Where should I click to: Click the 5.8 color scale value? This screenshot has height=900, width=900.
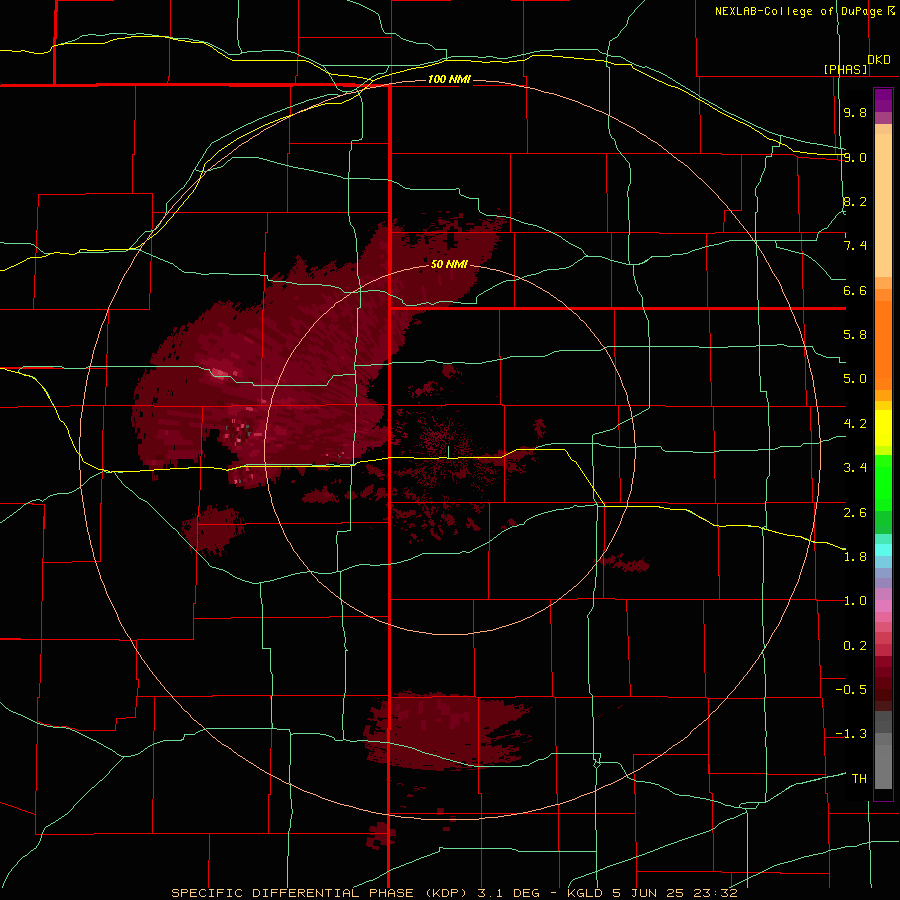(x=855, y=335)
